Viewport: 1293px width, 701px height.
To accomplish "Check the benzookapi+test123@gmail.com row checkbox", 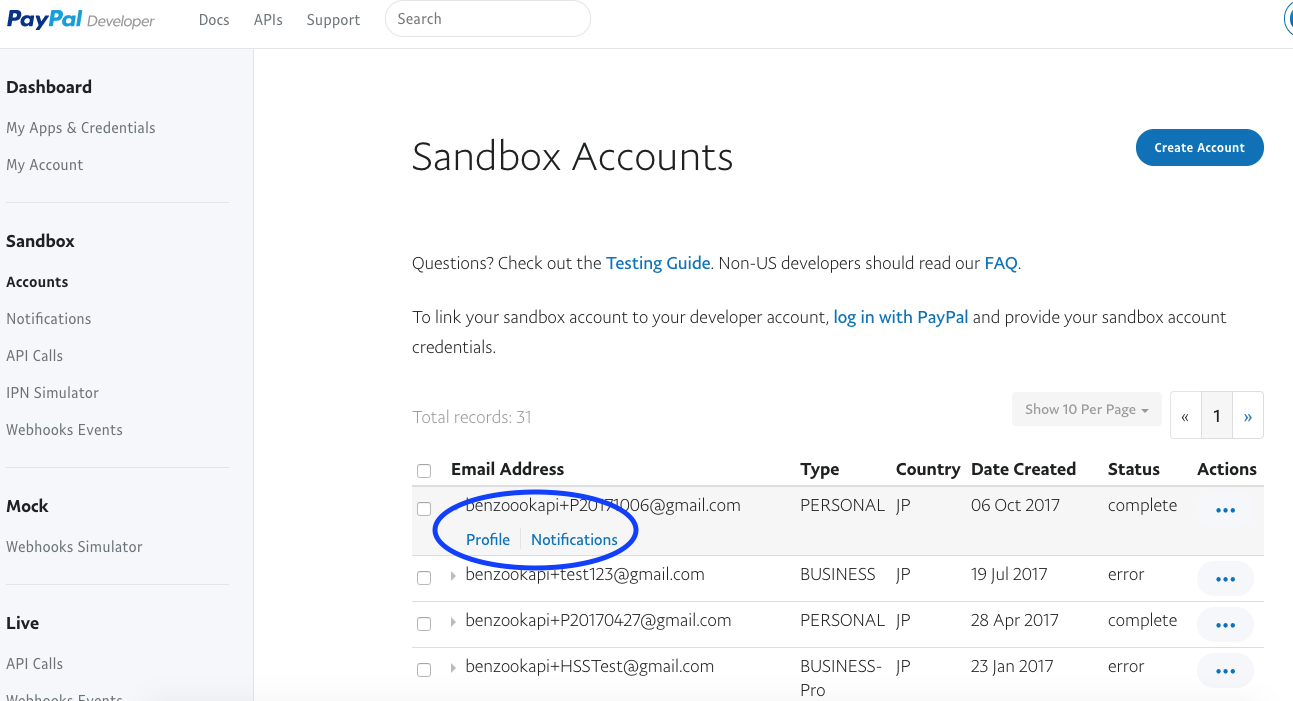I will (x=424, y=578).
